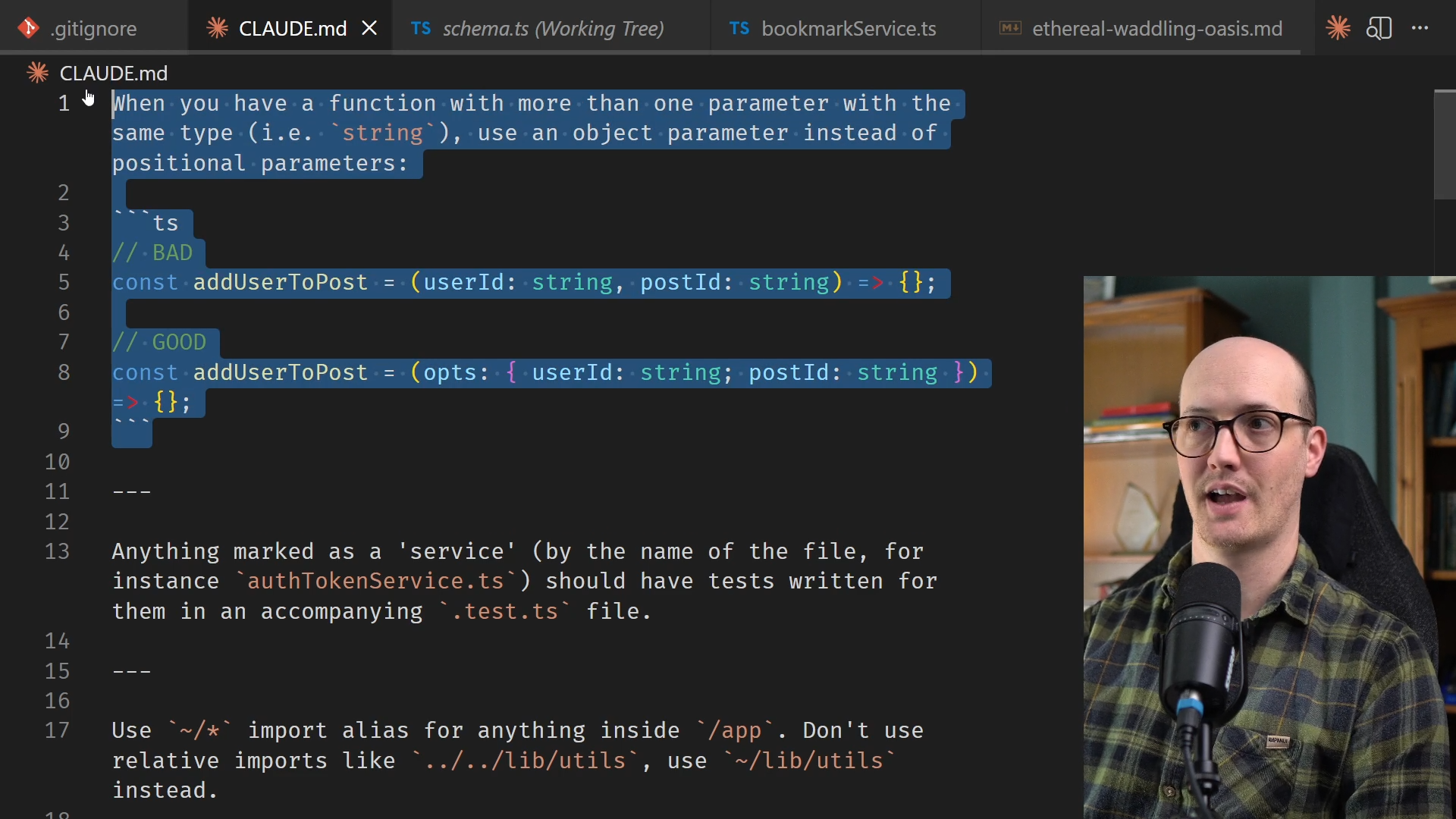Click the '~/*' inline code on line 17

pos(200,730)
